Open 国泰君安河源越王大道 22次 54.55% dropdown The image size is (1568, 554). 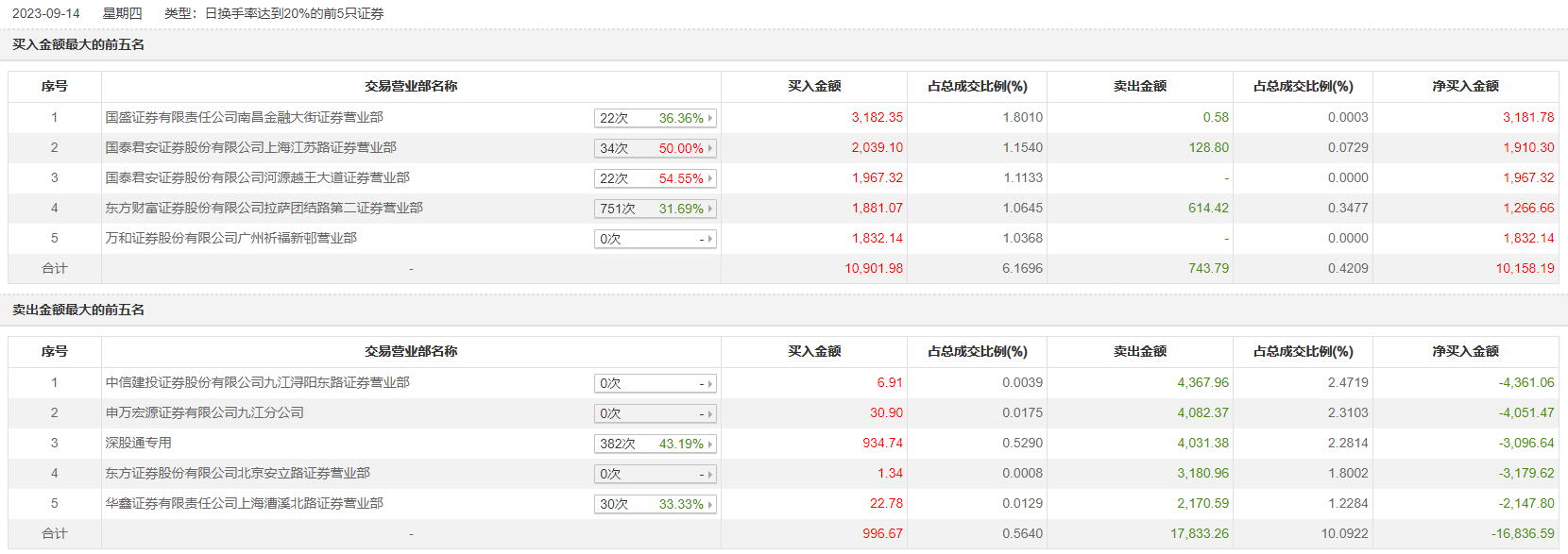point(655,178)
